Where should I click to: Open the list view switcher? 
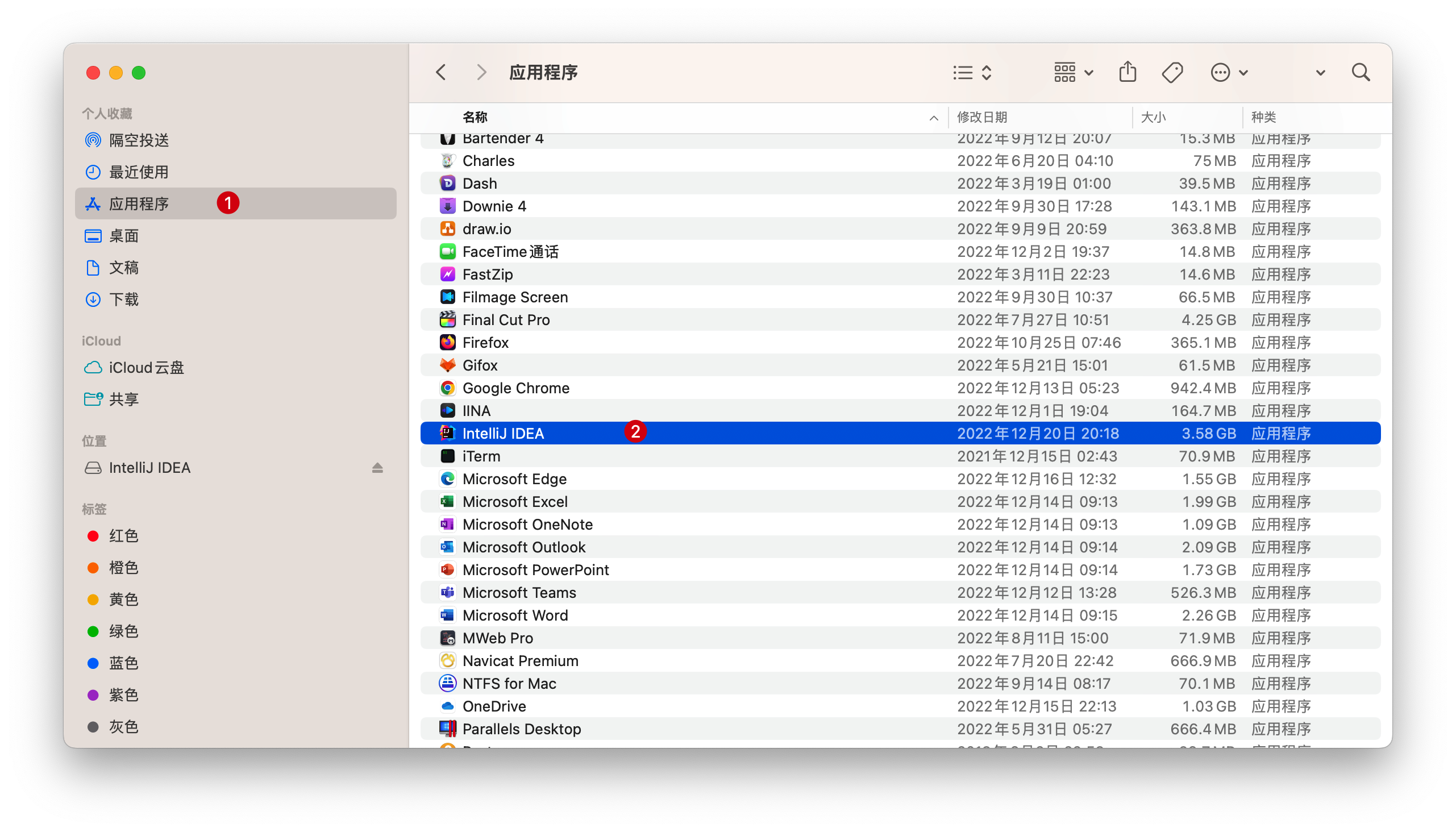point(972,73)
